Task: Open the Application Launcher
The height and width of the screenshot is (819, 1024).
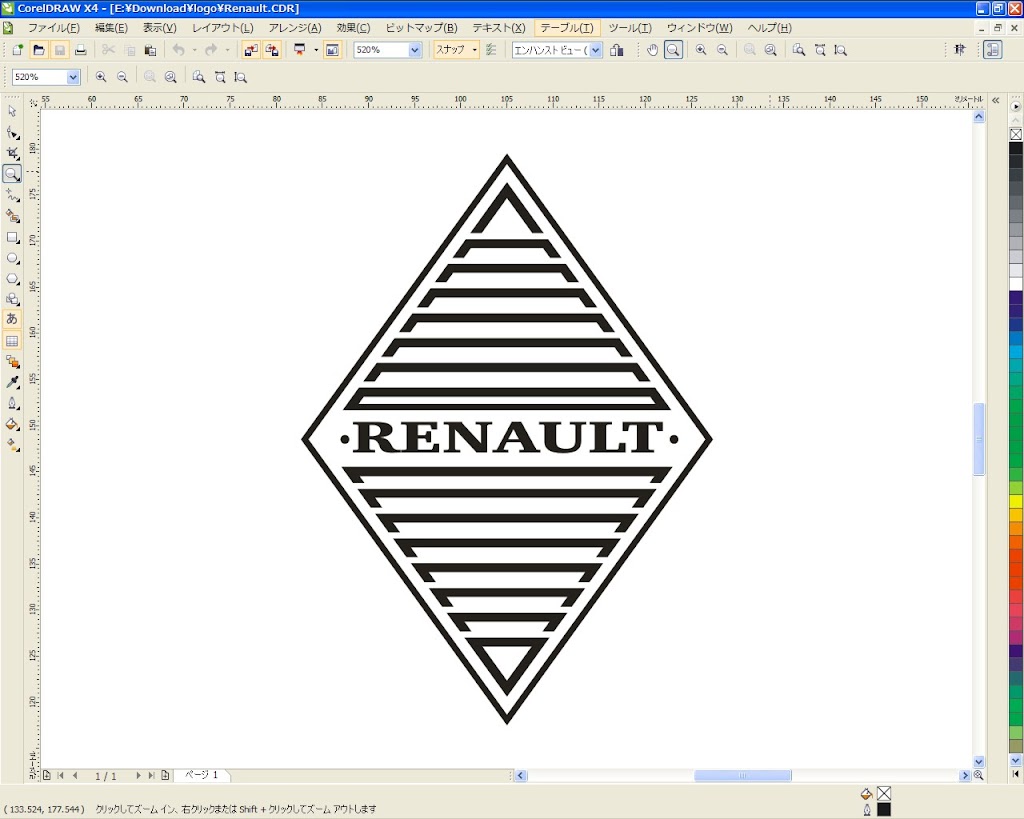Action: 300,50
